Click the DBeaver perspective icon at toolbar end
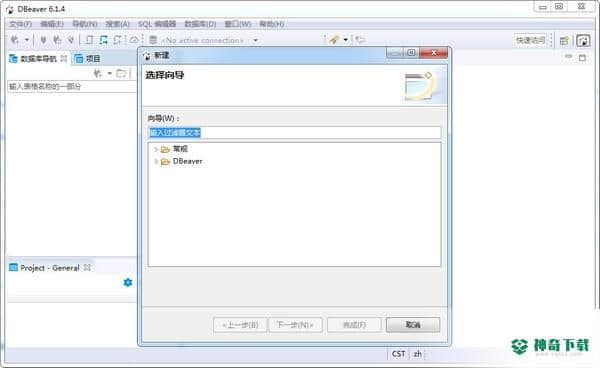The width and height of the screenshot is (600, 368). (583, 41)
